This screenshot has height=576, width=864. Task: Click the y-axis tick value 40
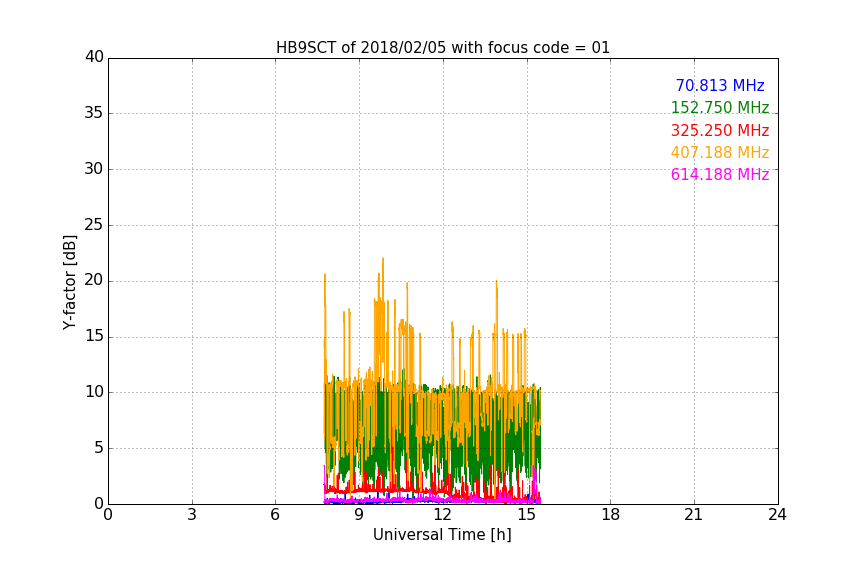[94, 57]
